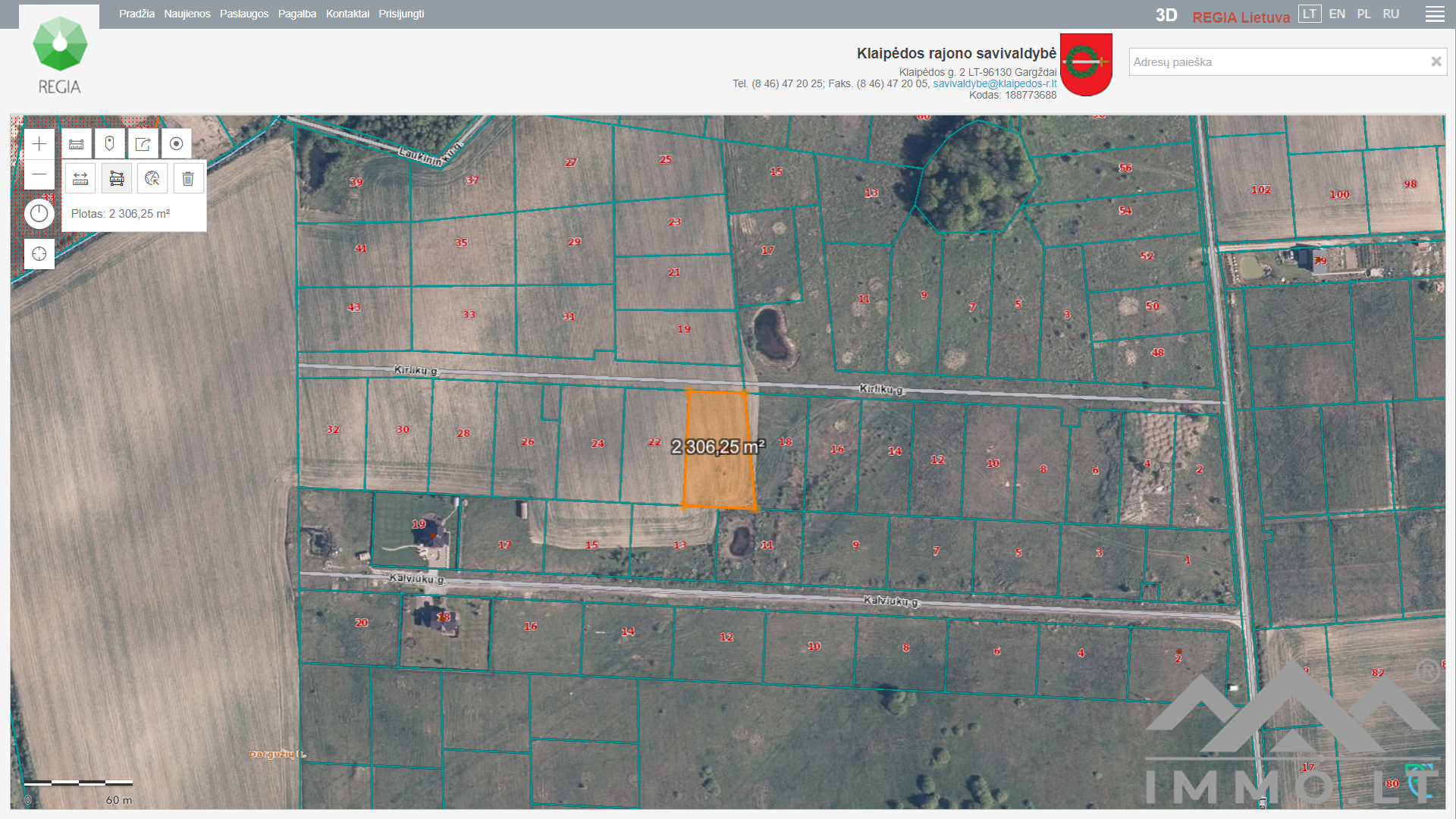
Task: Click the Plotas: 2 306,25 m² result text
Action: coord(121,214)
